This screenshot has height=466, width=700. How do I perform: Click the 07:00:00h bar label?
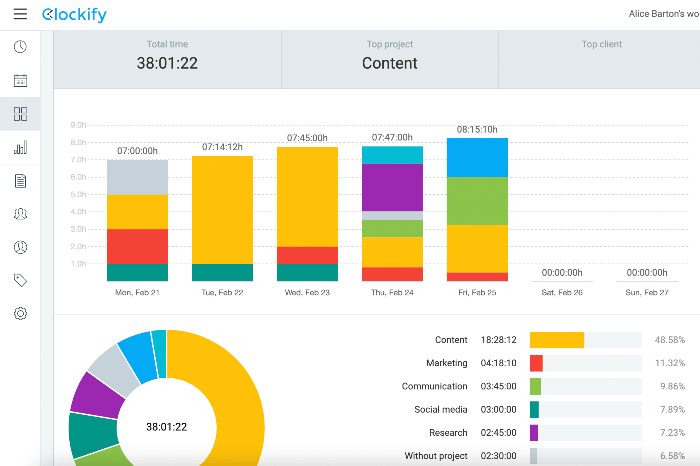pyautogui.click(x=137, y=151)
